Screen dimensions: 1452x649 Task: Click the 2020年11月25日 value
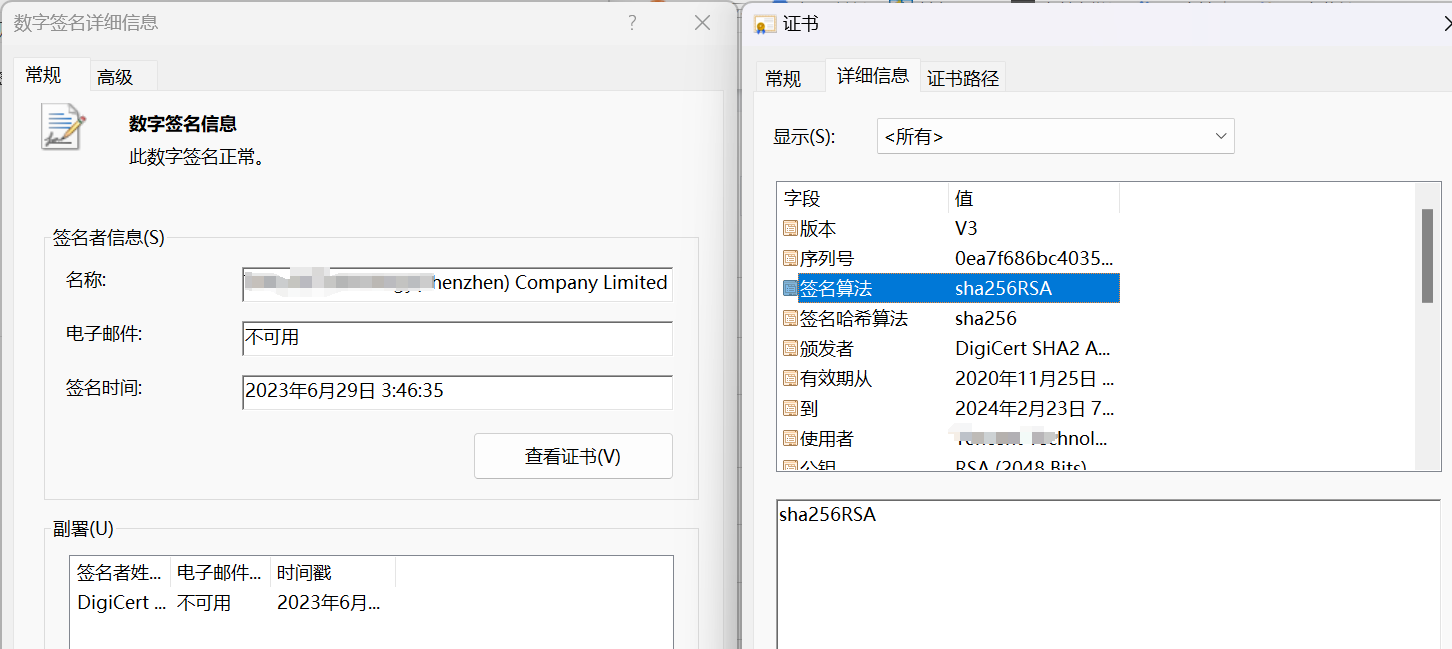tap(1034, 379)
